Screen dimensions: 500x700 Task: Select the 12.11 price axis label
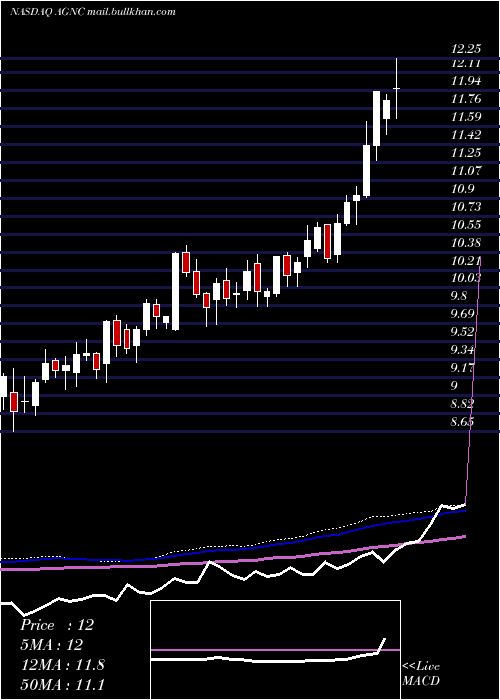point(466,63)
